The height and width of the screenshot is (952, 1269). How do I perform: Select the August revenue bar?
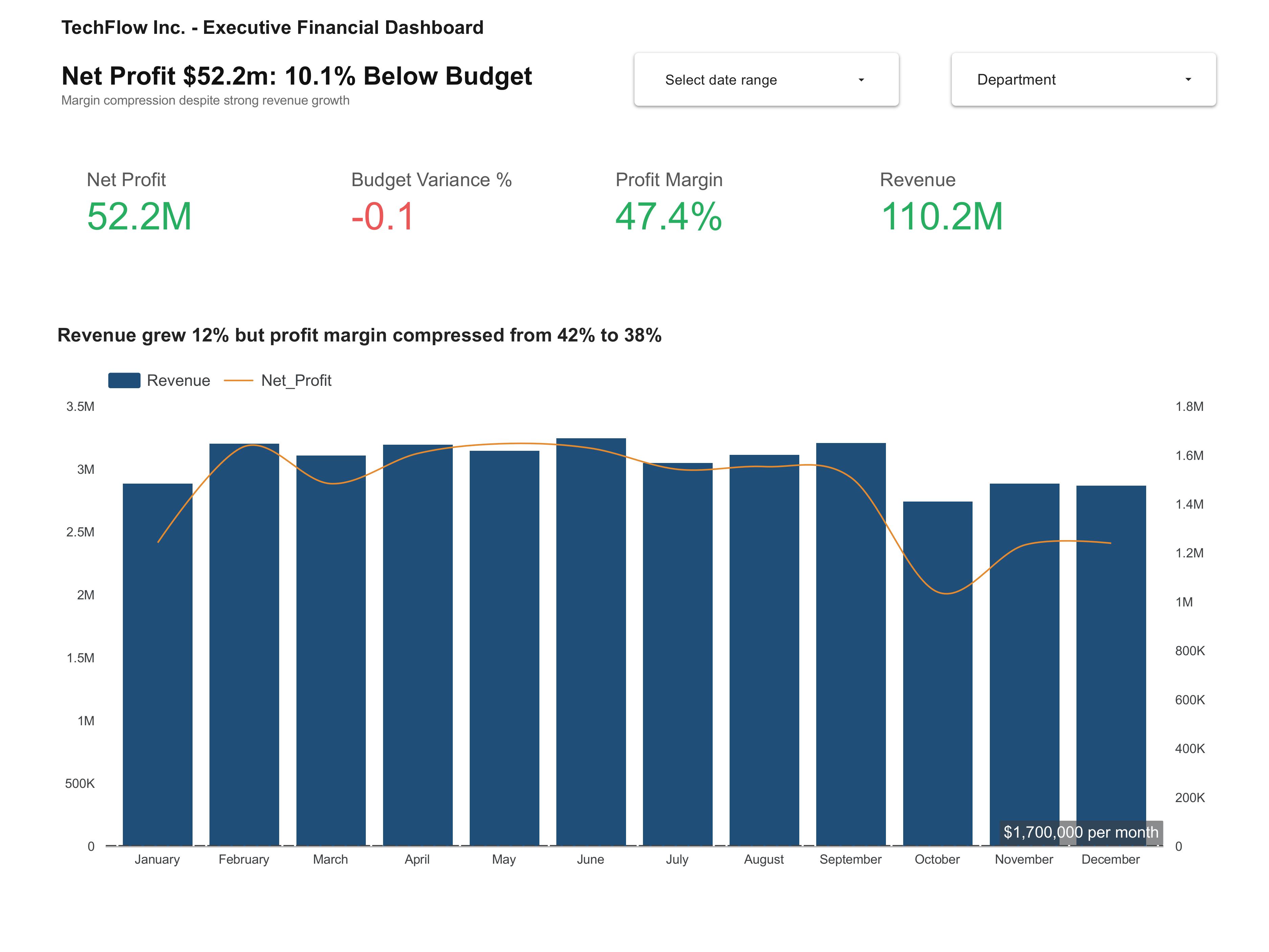click(764, 650)
